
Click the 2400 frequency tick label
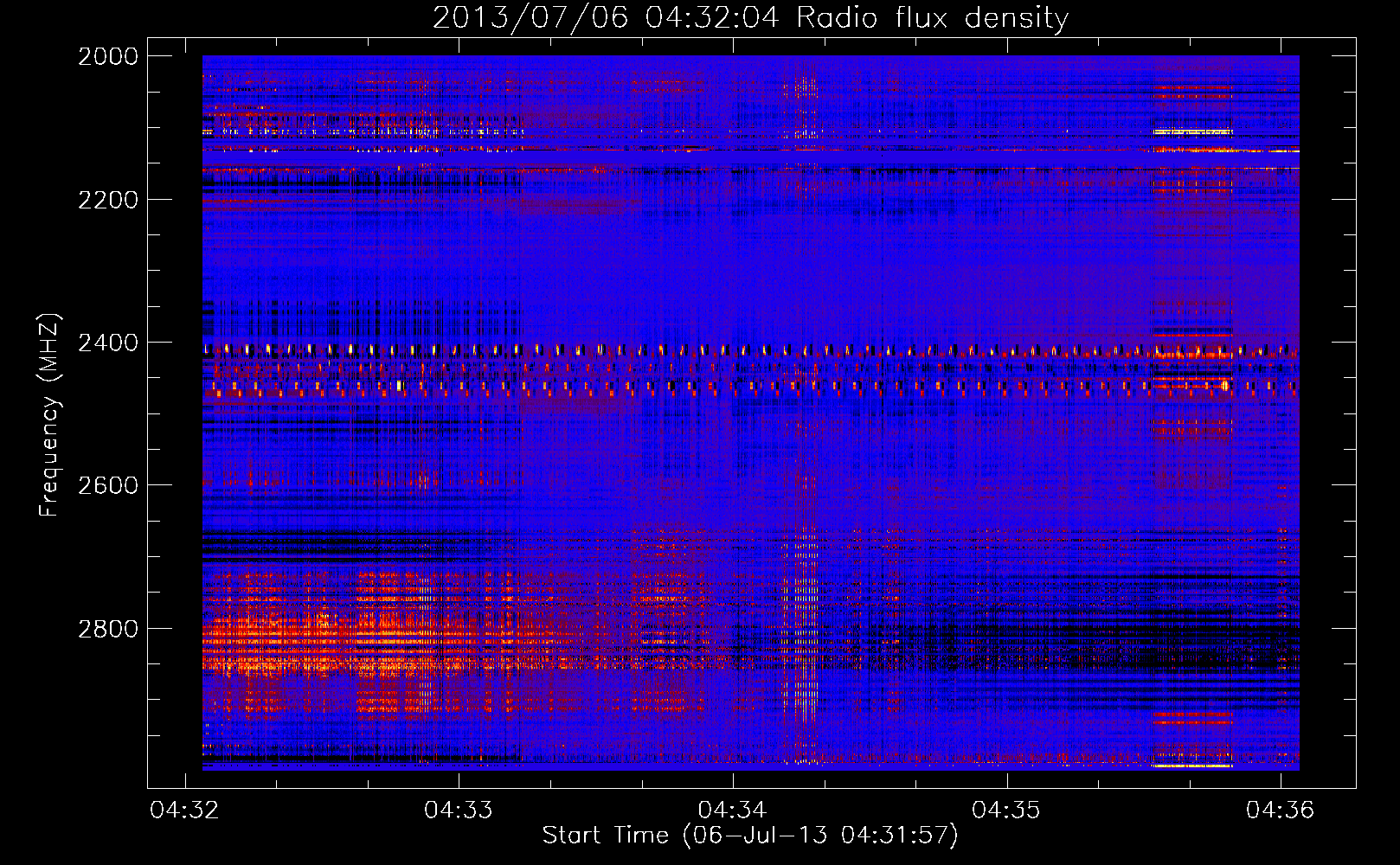[108, 343]
